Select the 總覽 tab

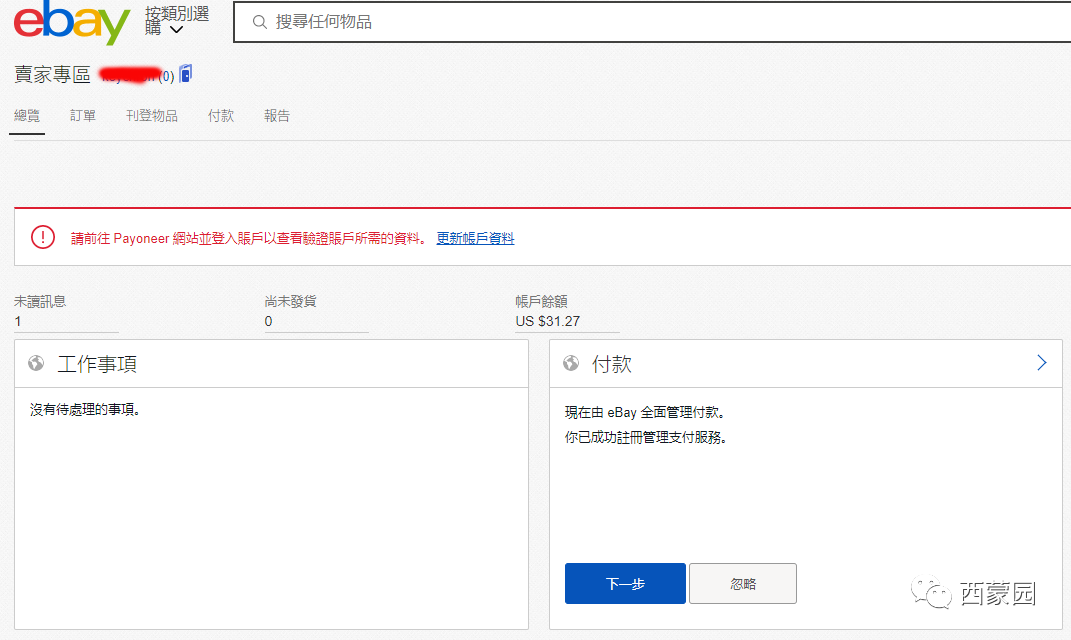pos(27,116)
